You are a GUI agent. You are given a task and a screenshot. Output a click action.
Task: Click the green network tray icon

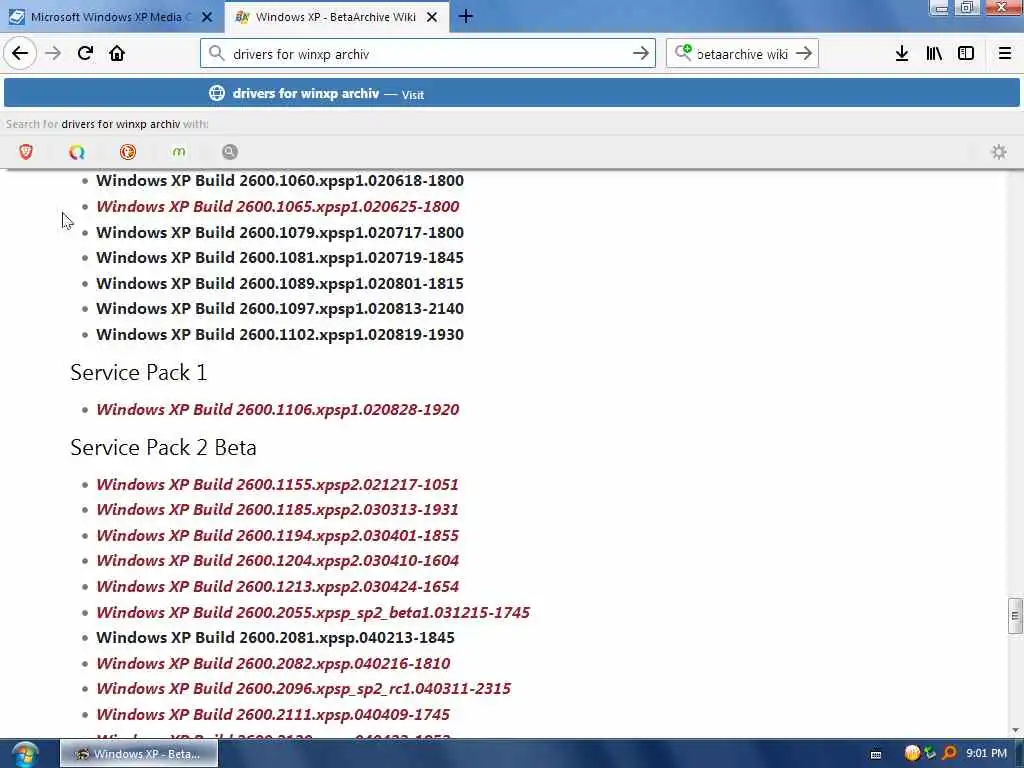(931, 754)
